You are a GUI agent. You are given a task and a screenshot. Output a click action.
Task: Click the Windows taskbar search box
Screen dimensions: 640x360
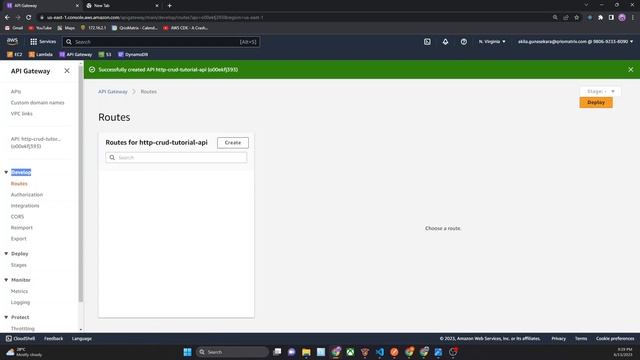[x=232, y=352]
